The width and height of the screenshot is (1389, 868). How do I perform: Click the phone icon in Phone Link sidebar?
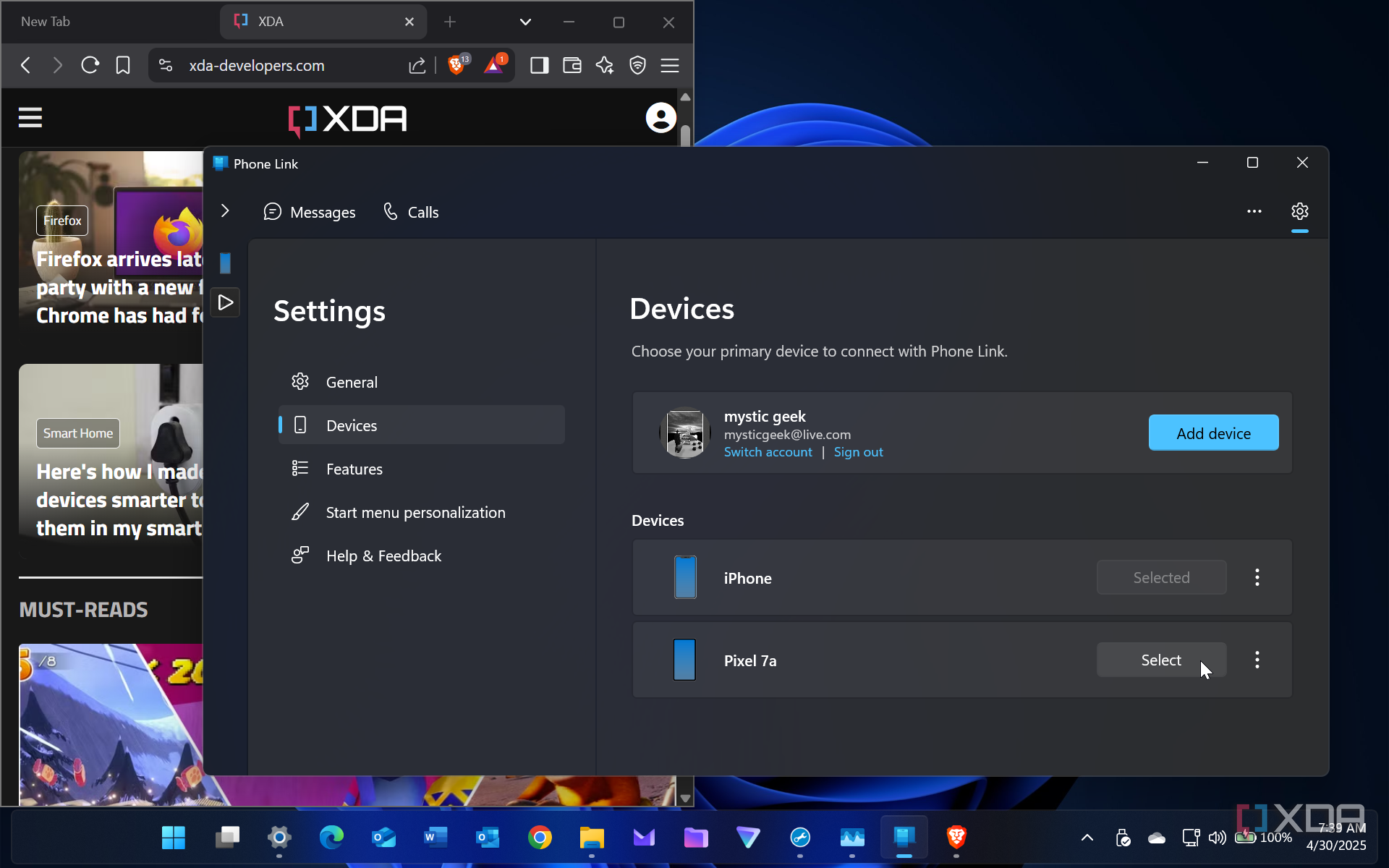click(225, 263)
